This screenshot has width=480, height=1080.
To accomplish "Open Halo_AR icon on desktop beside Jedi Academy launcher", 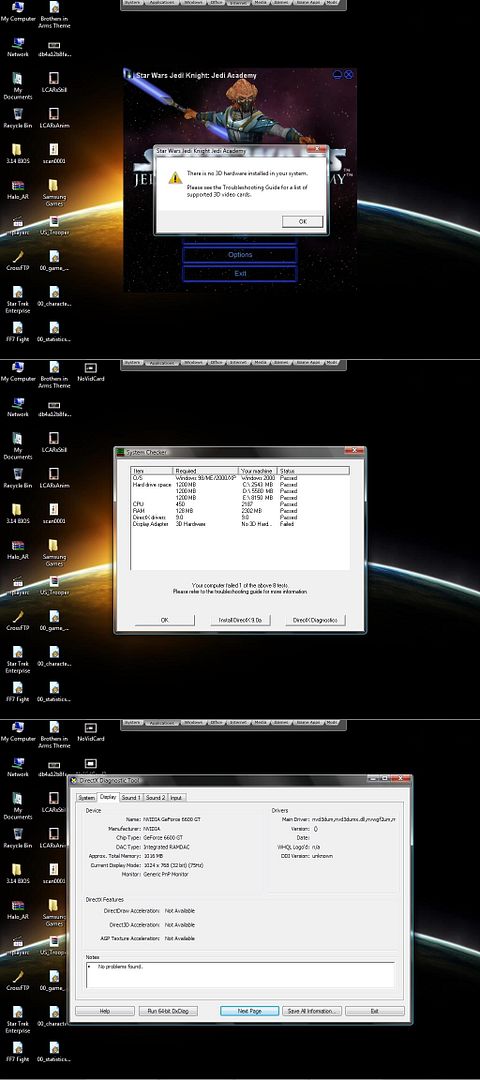I will [18, 191].
